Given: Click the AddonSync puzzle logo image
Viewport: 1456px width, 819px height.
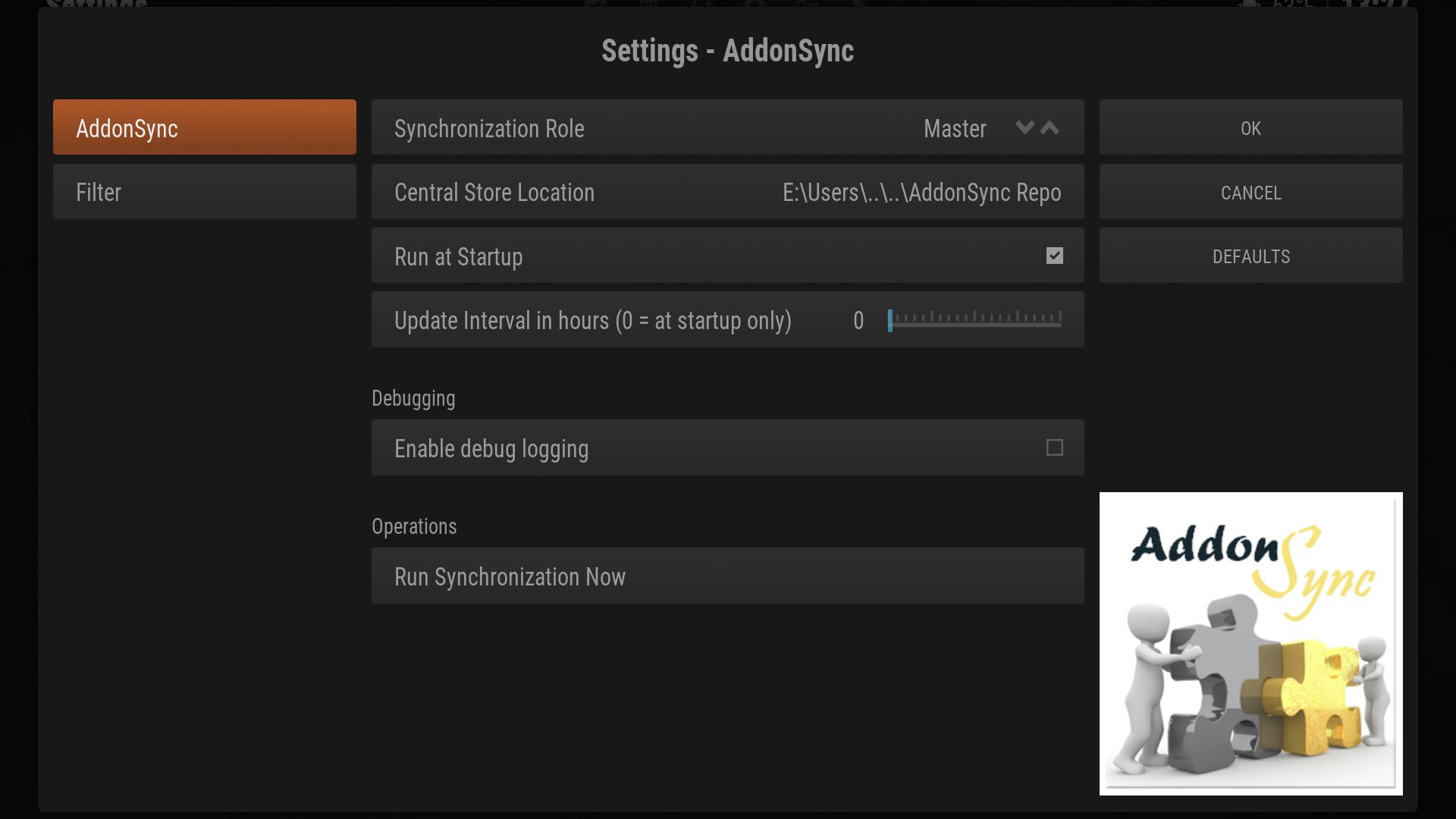Looking at the screenshot, I should tap(1250, 644).
